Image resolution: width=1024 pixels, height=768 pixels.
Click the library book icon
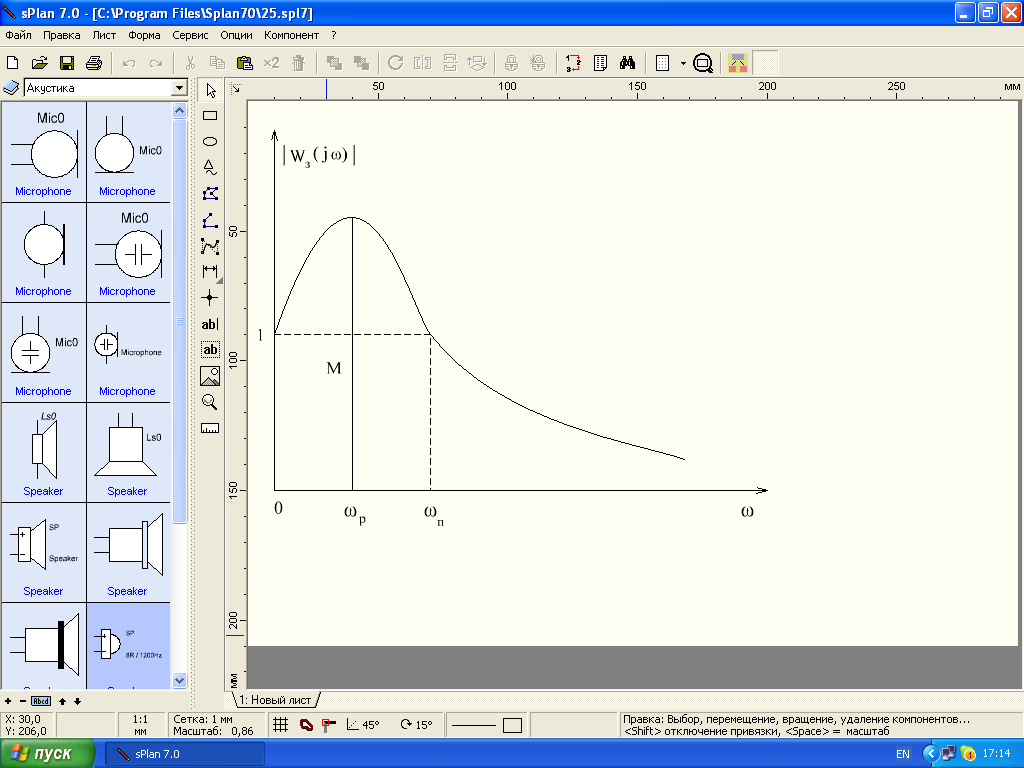11,88
